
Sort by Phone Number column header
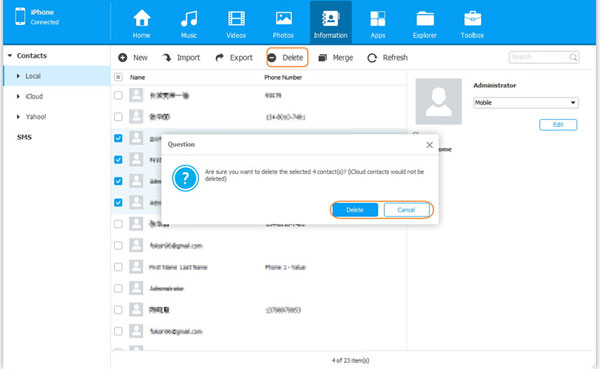283,77
